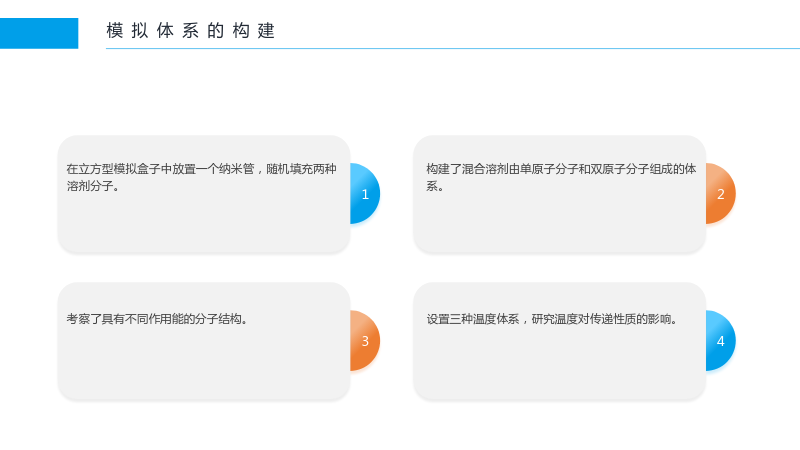
Task: Click the blue circle numbered 4
Action: pyautogui.click(x=720, y=341)
